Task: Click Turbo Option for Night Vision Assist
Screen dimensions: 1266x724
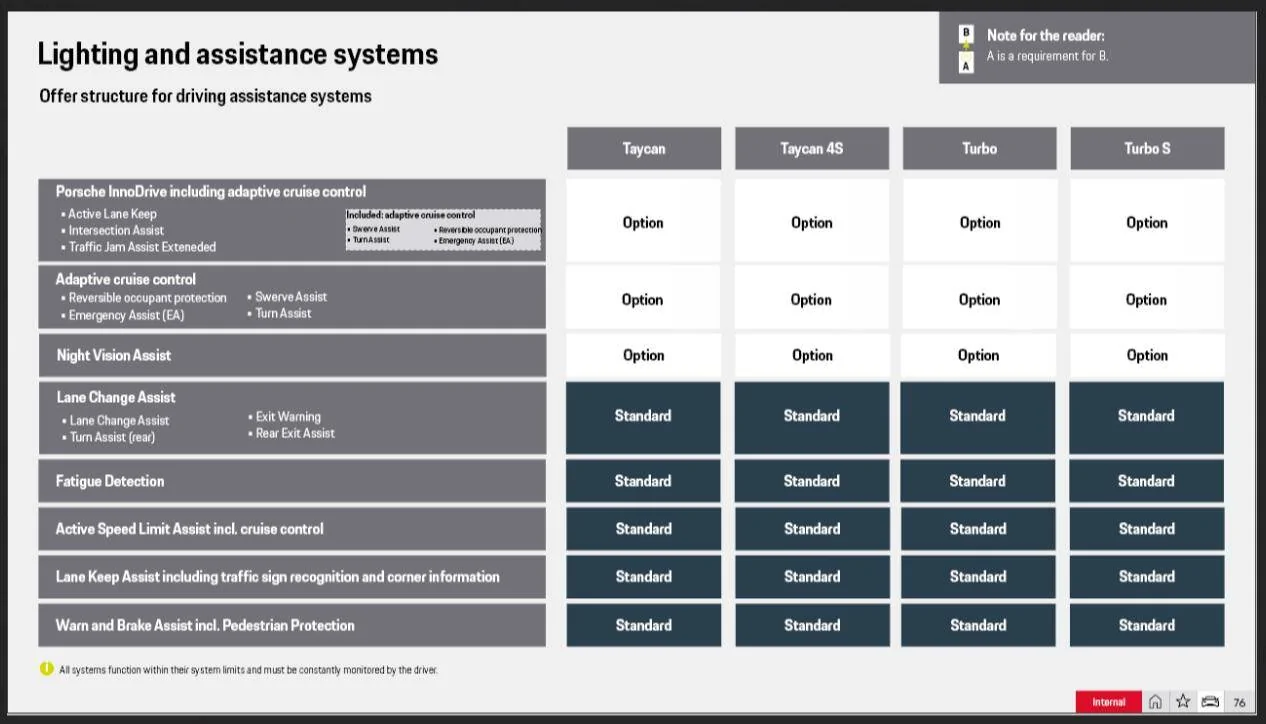Action: pyautogui.click(x=978, y=355)
